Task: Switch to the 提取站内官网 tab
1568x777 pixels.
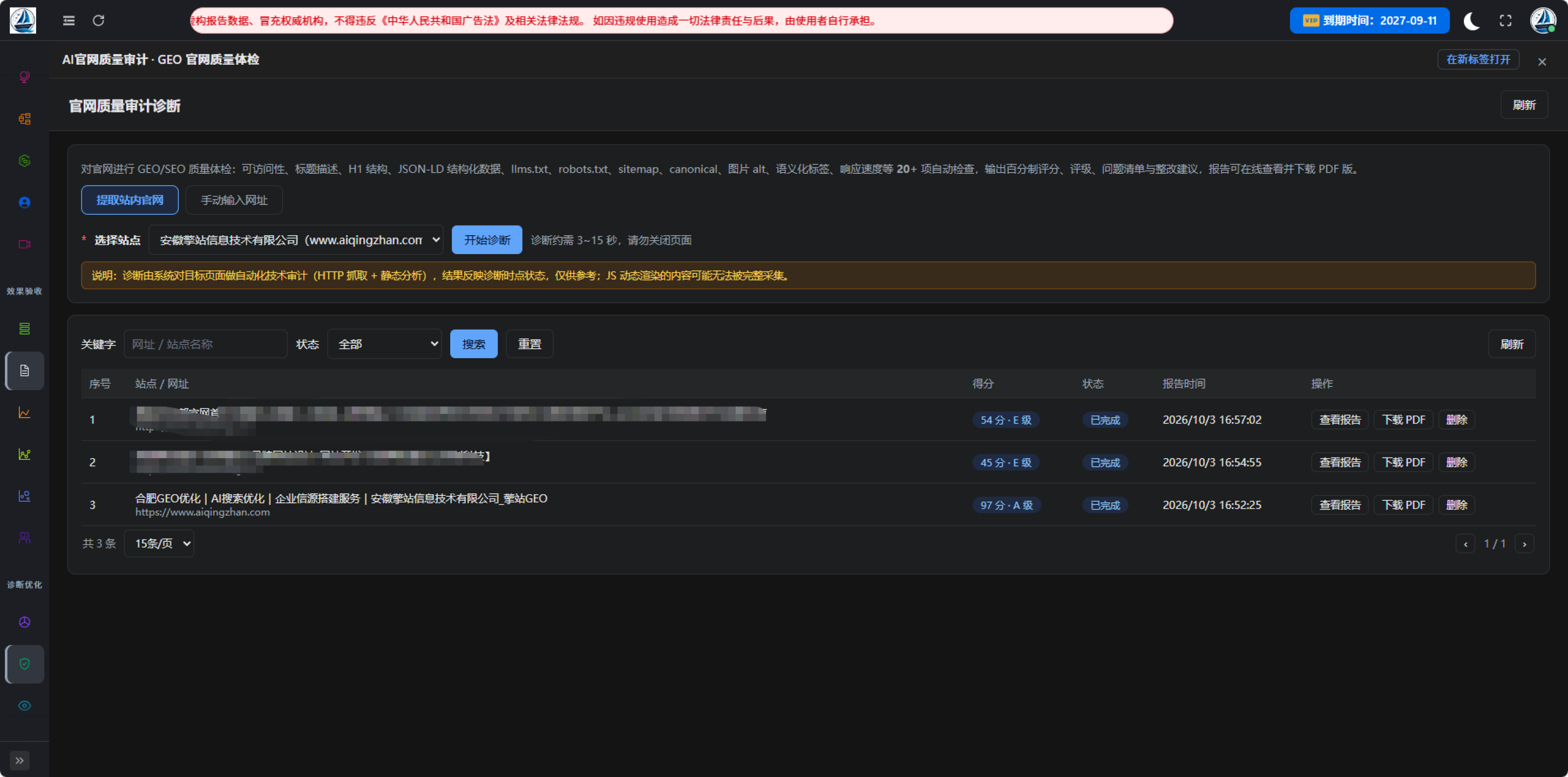Action: pyautogui.click(x=130, y=200)
